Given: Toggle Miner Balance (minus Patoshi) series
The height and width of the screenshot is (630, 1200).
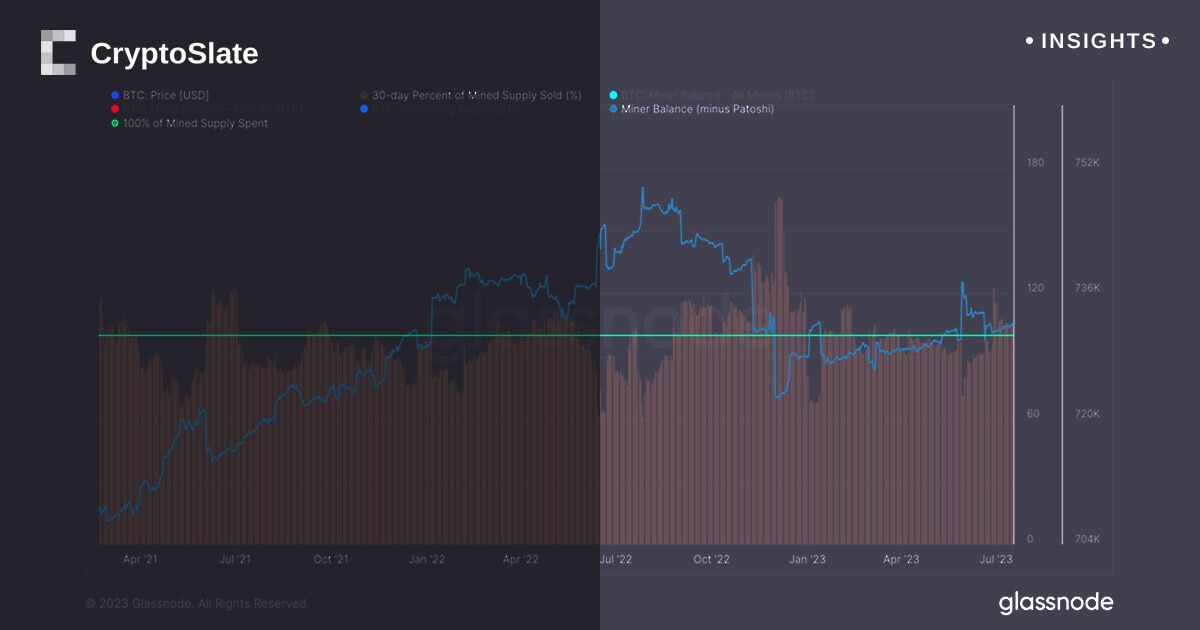Looking at the screenshot, I should click(697, 109).
